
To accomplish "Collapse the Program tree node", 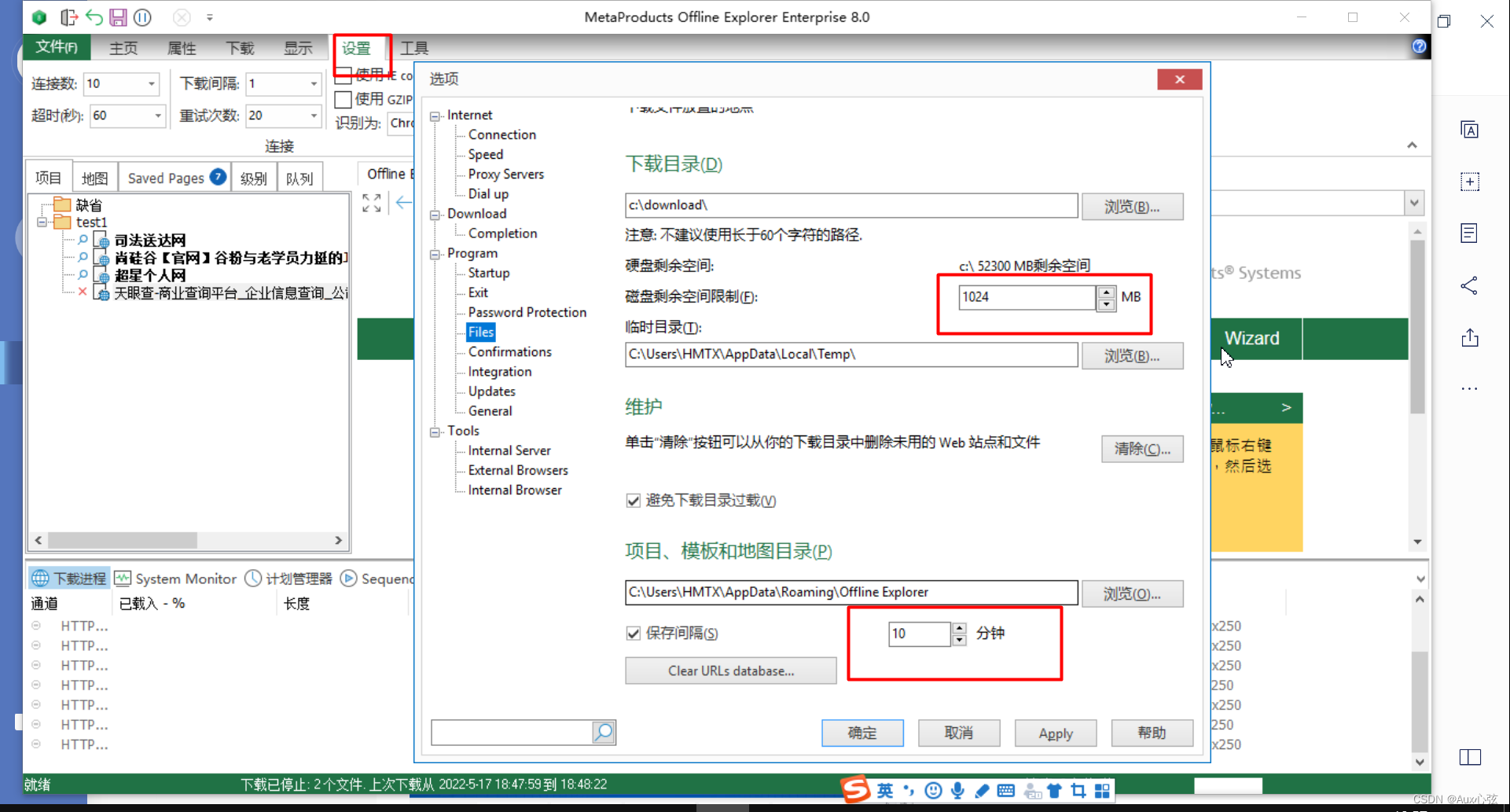I will click(435, 254).
